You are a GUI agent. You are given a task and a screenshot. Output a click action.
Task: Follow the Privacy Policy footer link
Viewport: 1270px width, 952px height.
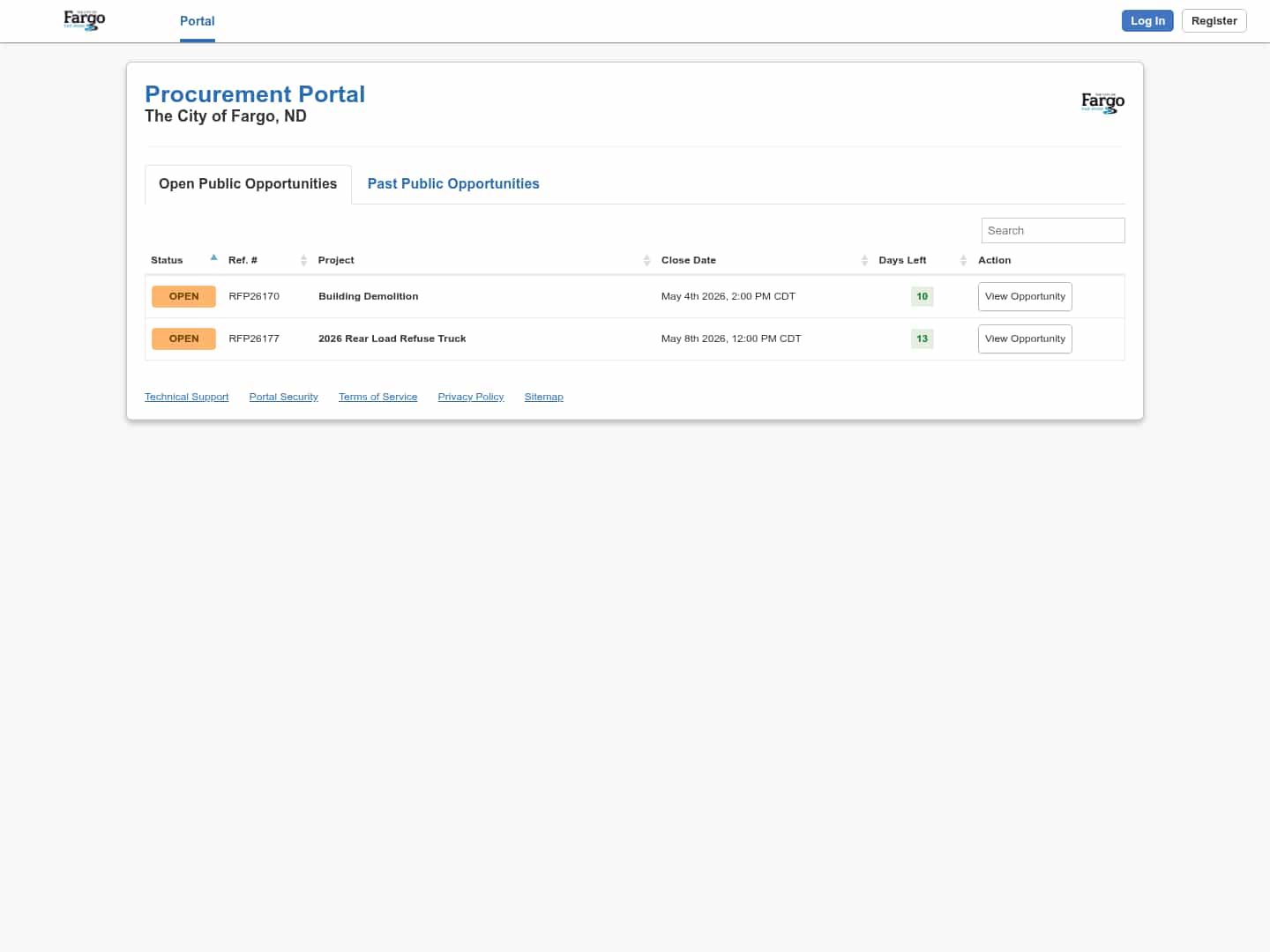(470, 398)
